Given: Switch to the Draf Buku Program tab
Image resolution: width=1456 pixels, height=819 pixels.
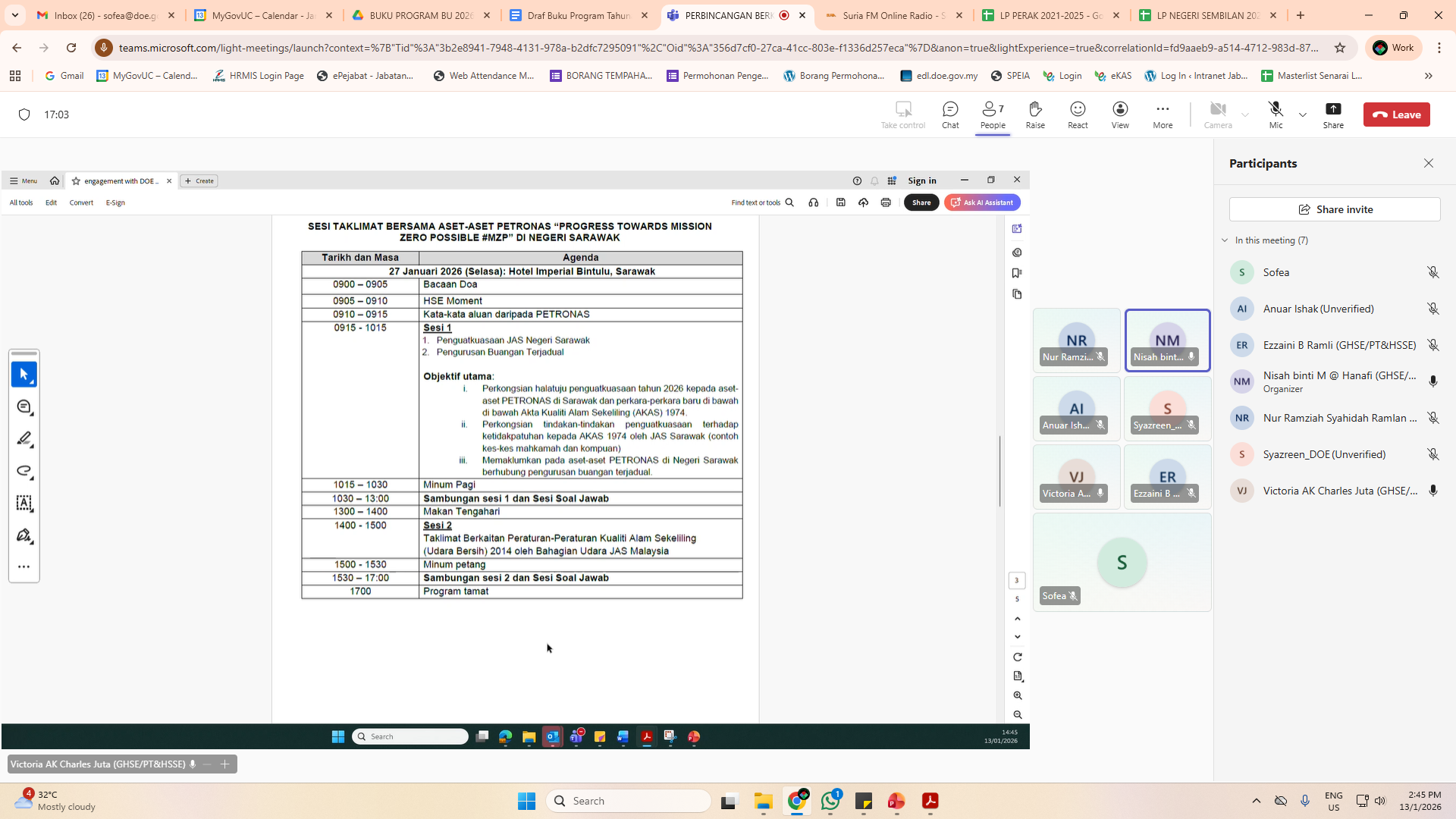Looking at the screenshot, I should click(579, 15).
